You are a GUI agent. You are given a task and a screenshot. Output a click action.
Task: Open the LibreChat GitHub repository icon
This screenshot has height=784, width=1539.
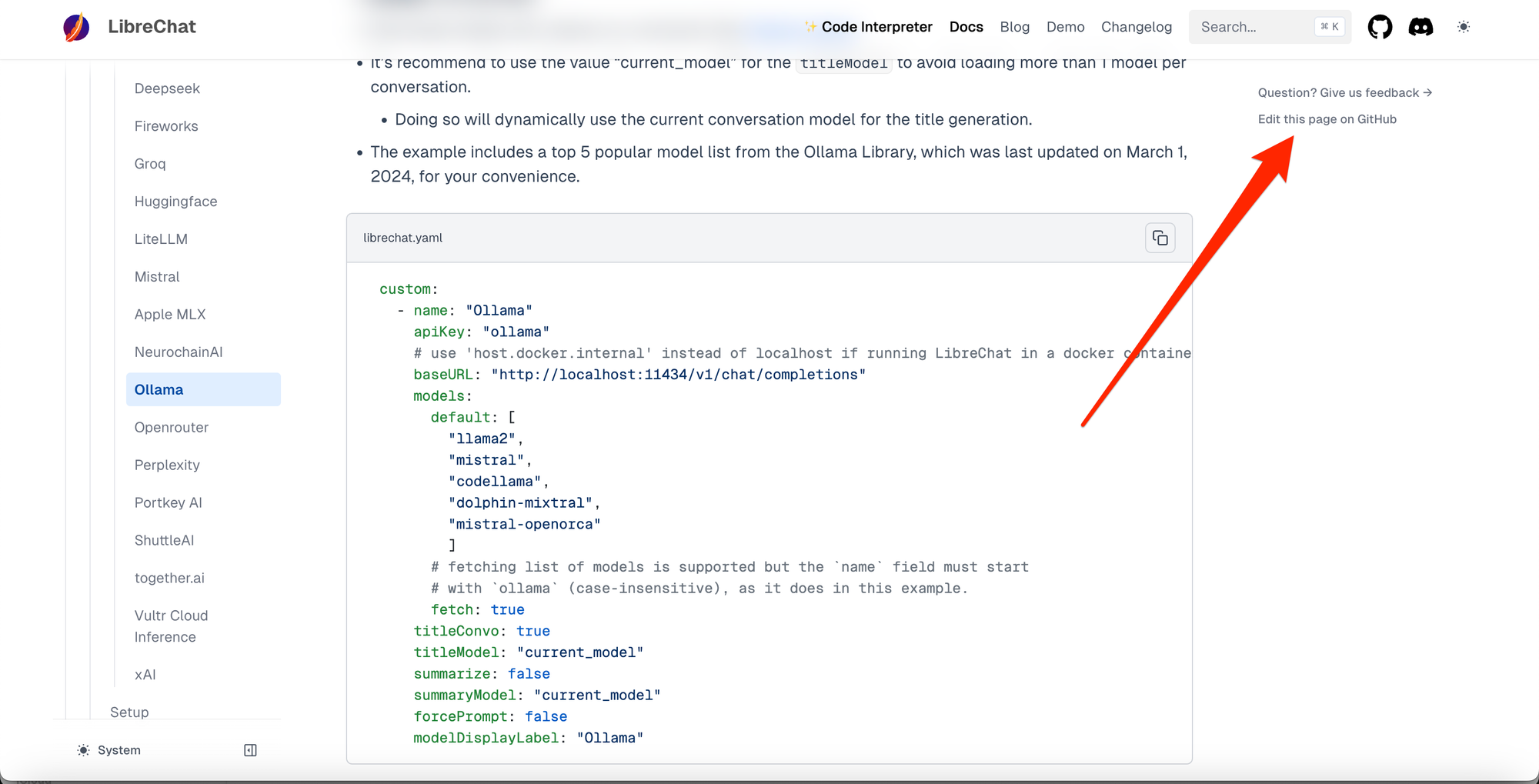click(1380, 27)
